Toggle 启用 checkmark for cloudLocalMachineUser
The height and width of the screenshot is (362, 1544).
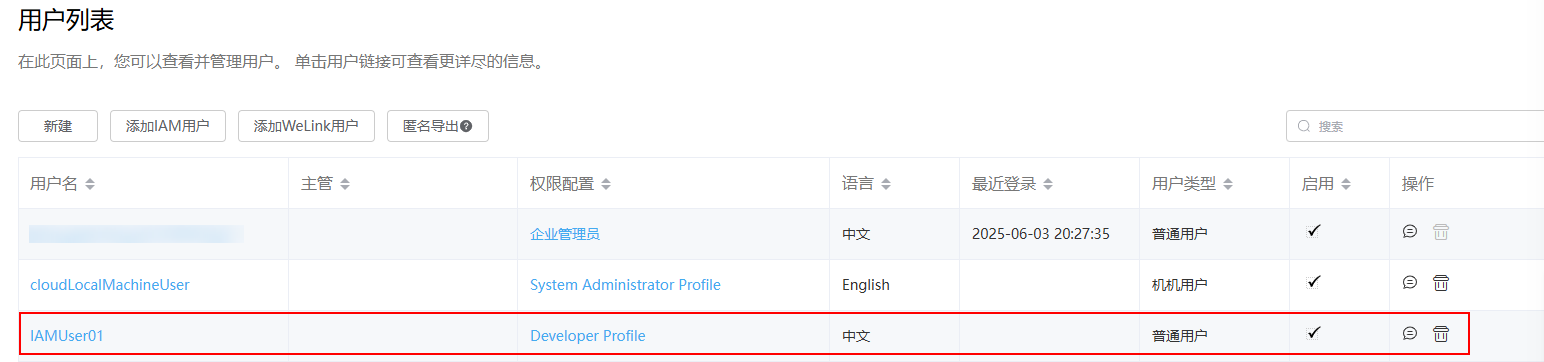1314,282
